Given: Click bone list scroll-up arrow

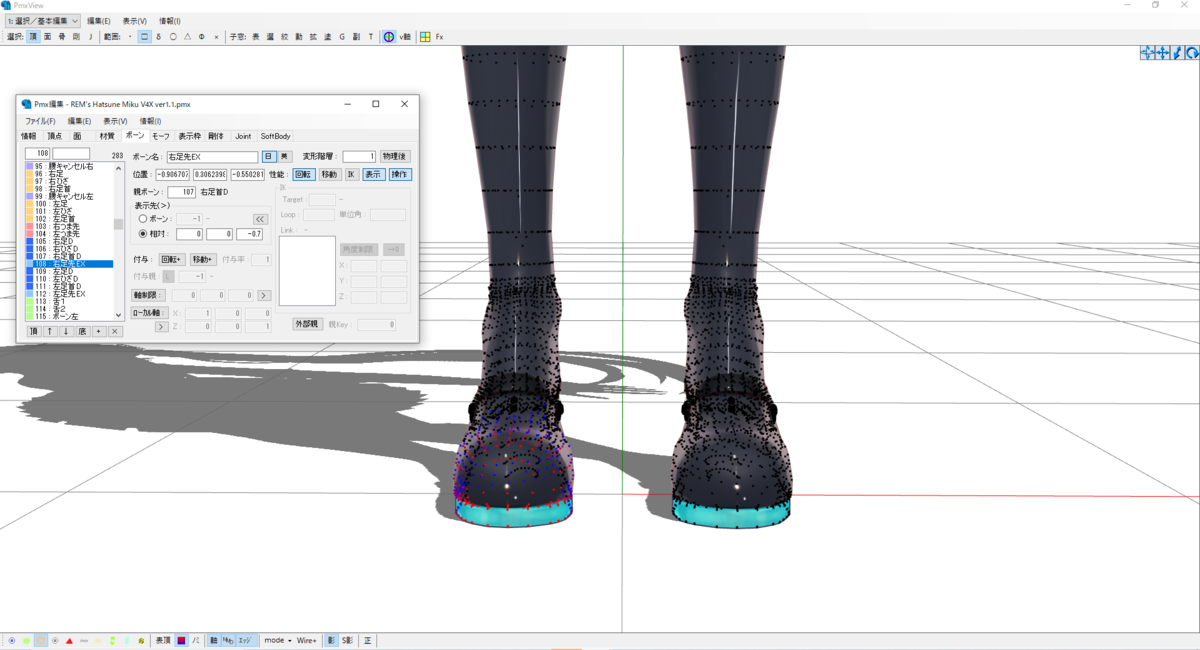Looking at the screenshot, I should coord(119,166).
